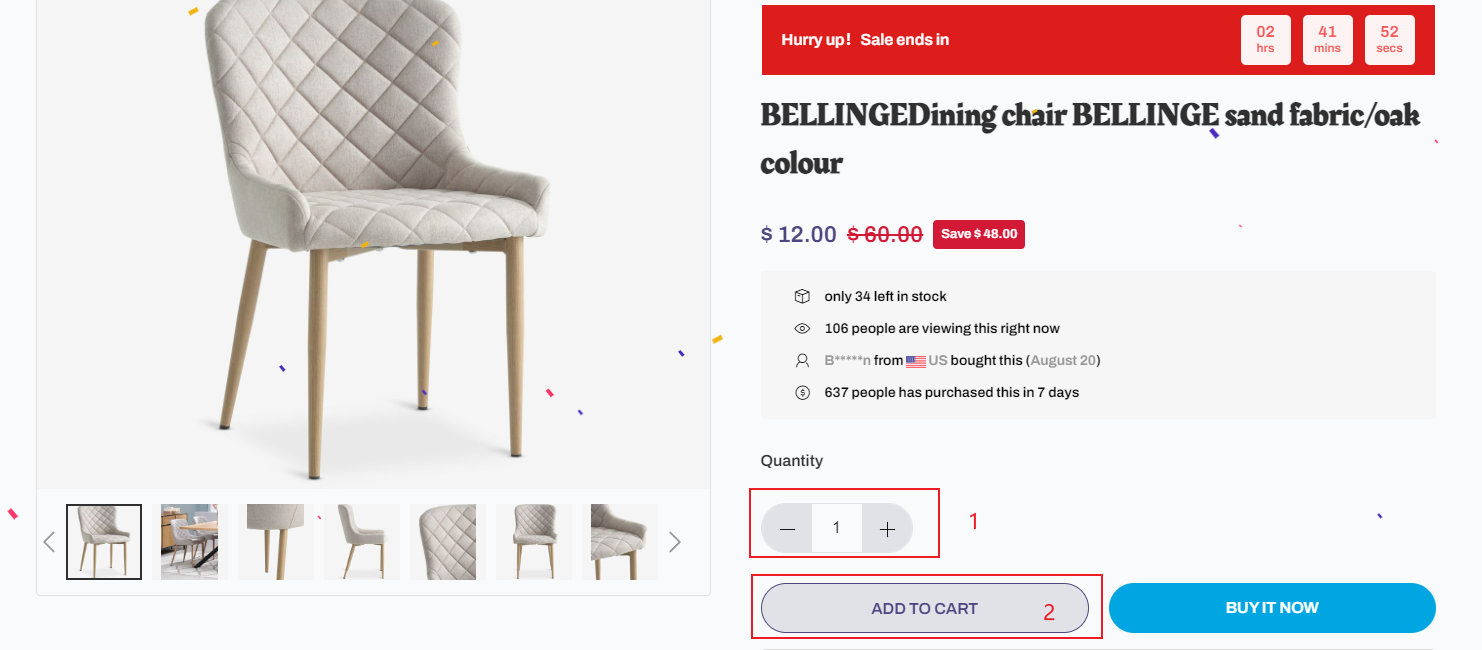1482x650 pixels.
Task: Click the Save $48.00 badge
Action: tap(978, 234)
